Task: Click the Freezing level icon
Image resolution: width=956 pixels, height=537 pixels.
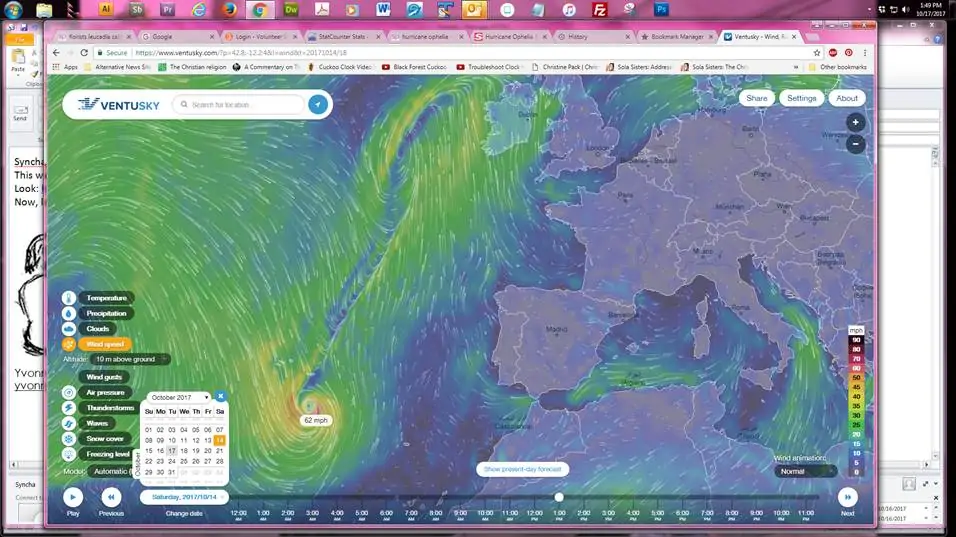Action: (x=69, y=454)
